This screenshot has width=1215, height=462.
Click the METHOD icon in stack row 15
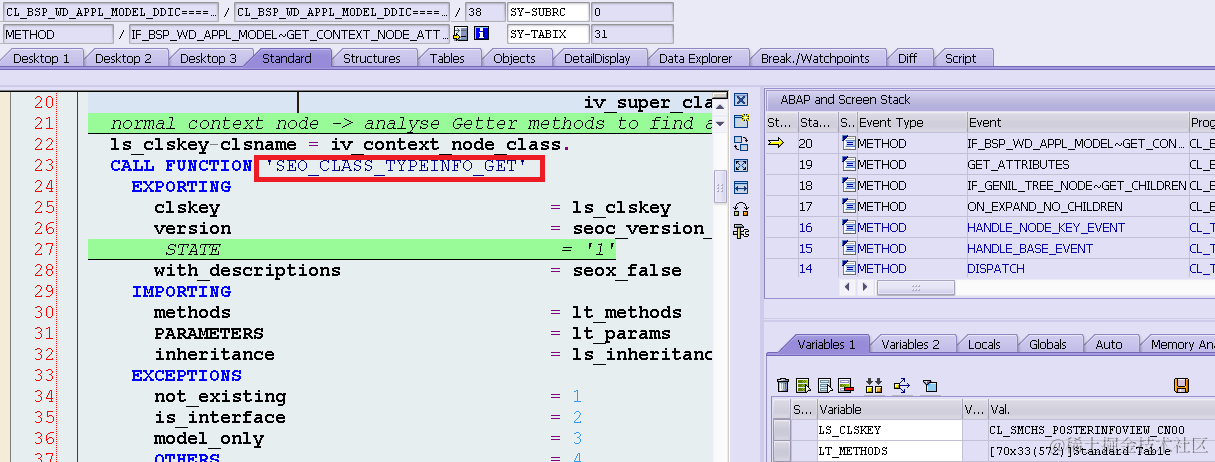849,248
